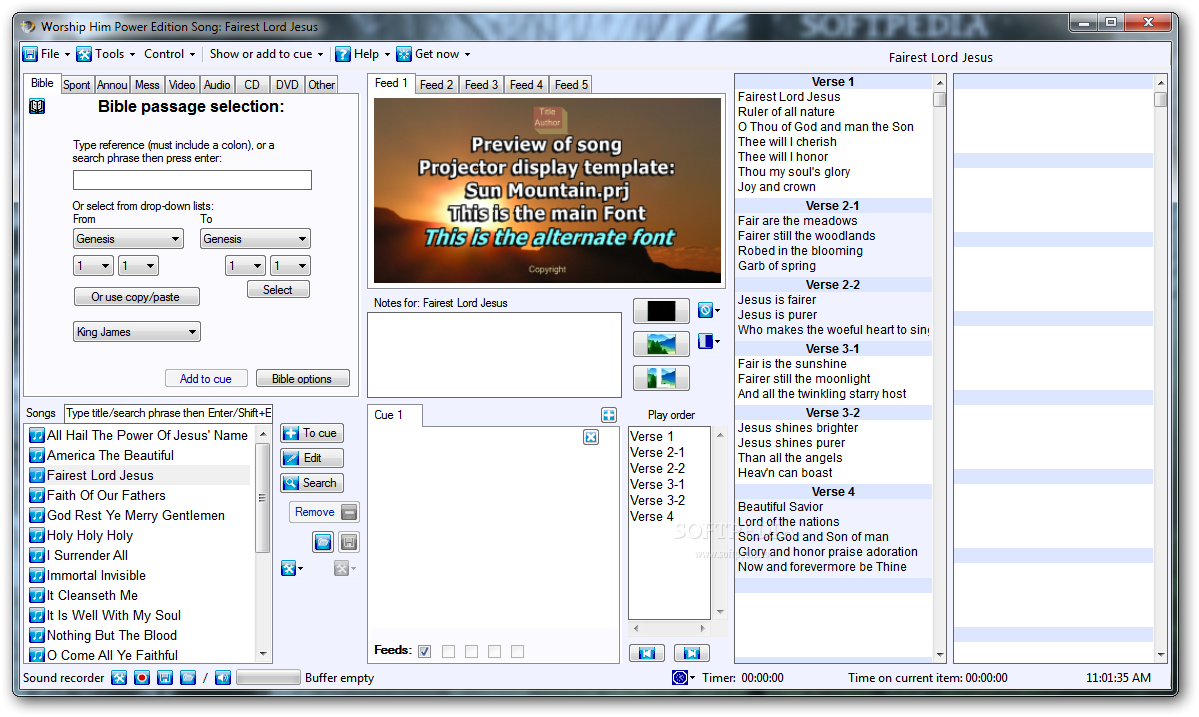Open recording folder icon in status bar
Screen dimensions: 1199x717
click(187, 678)
